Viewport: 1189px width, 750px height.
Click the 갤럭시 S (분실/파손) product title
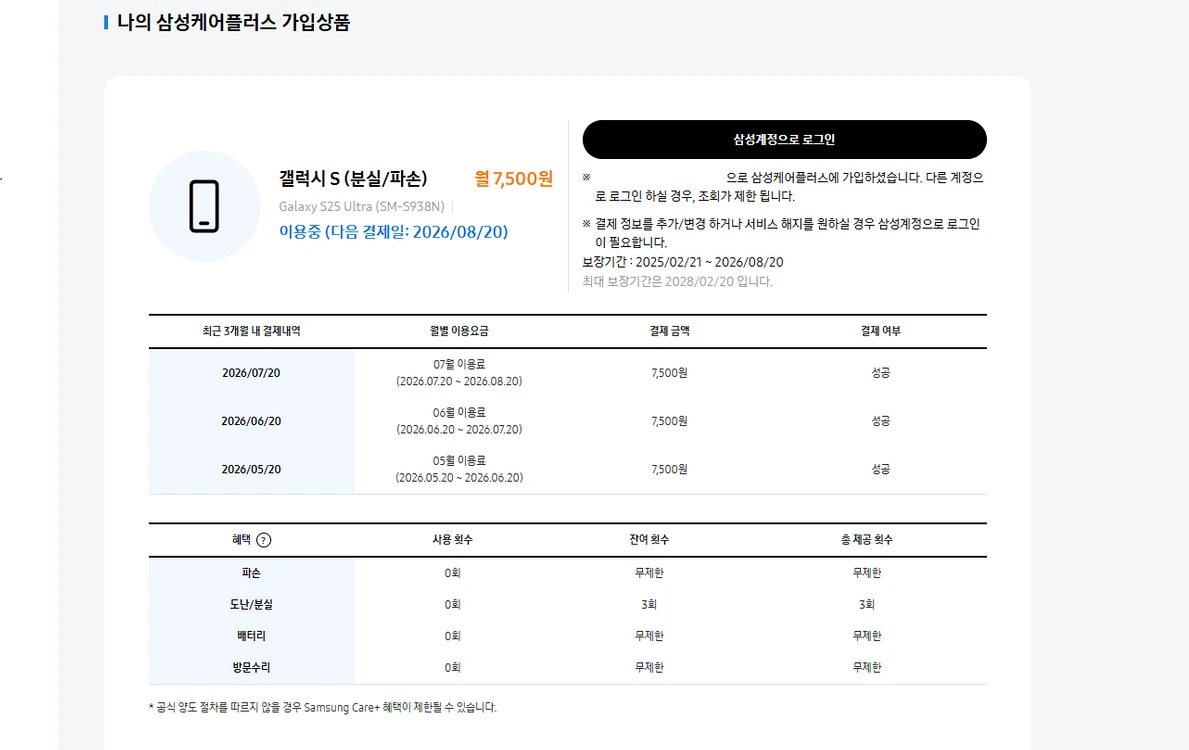(x=353, y=178)
